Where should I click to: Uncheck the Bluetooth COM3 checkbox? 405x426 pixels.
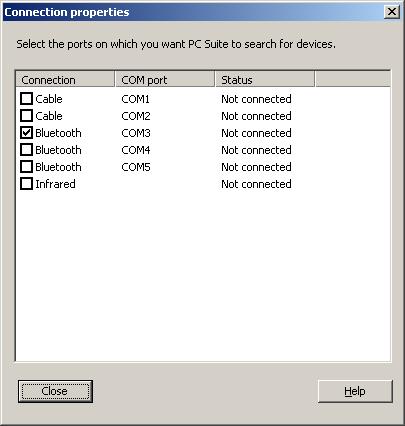[26, 133]
